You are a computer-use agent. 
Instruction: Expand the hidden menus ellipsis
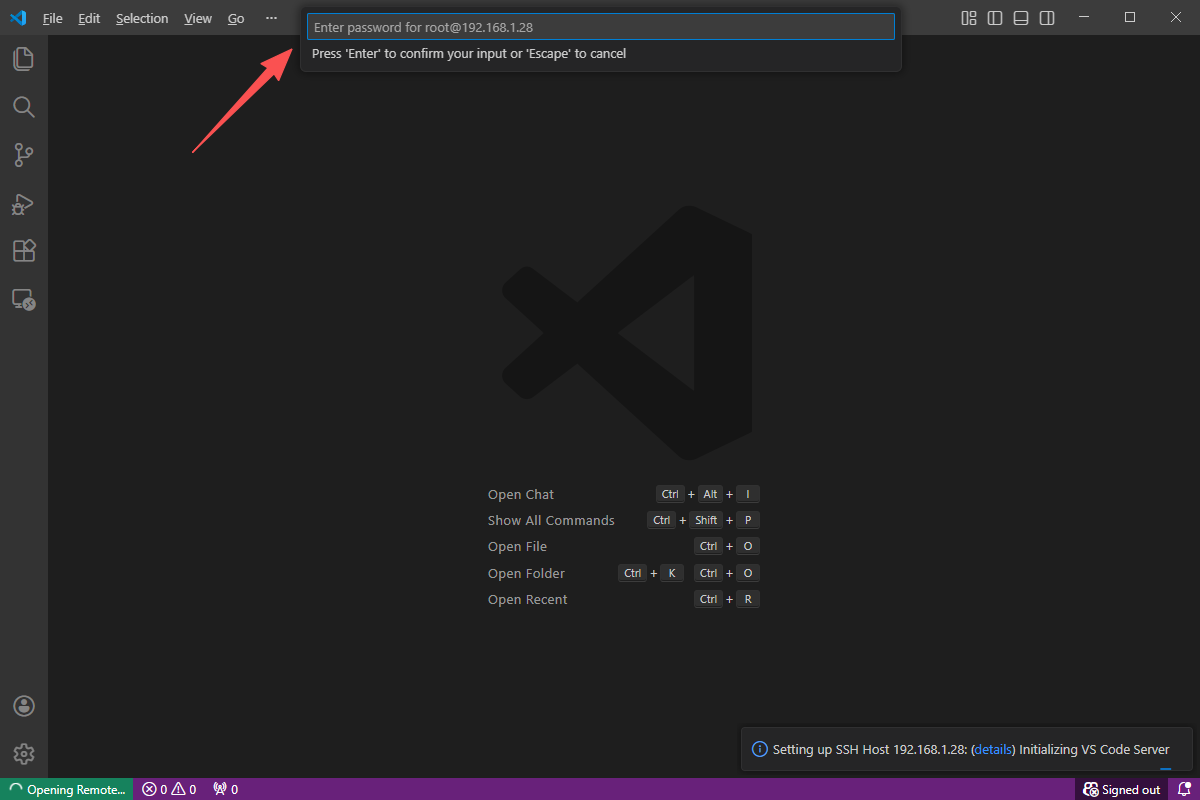[x=271, y=18]
